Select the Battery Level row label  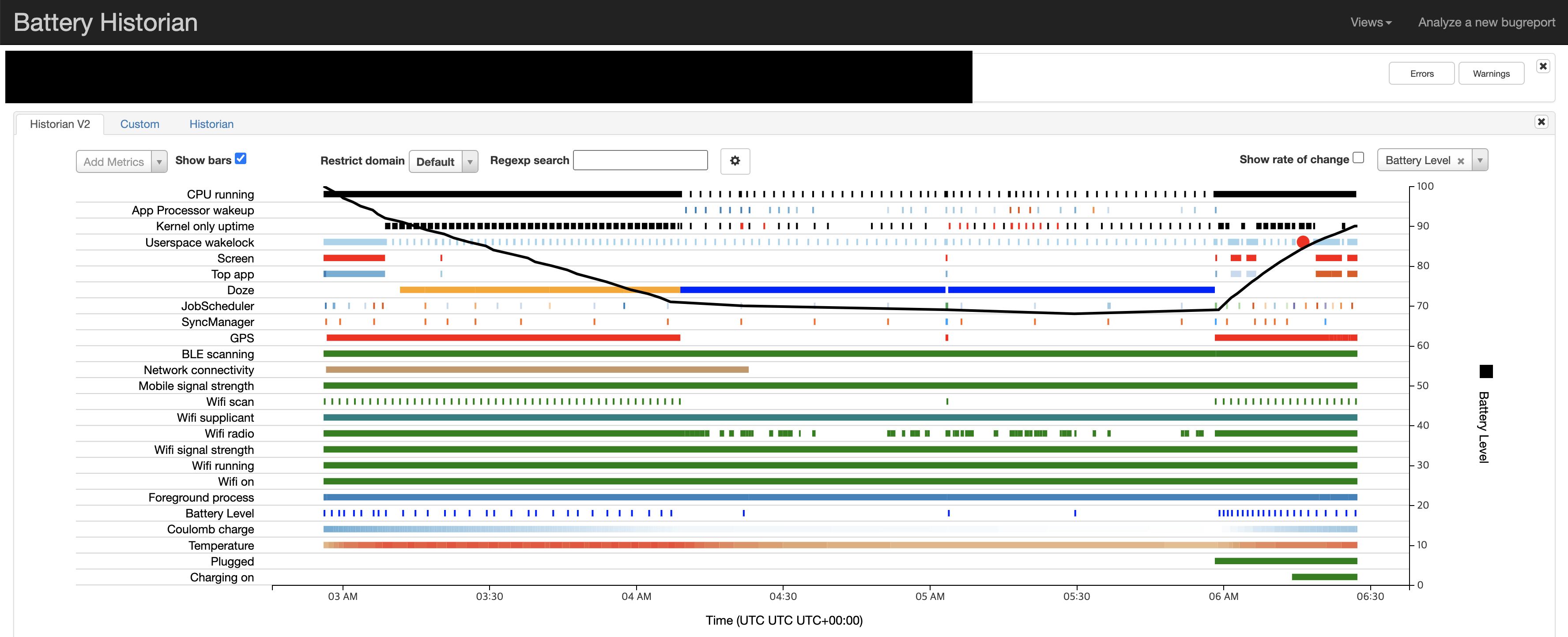(x=220, y=513)
